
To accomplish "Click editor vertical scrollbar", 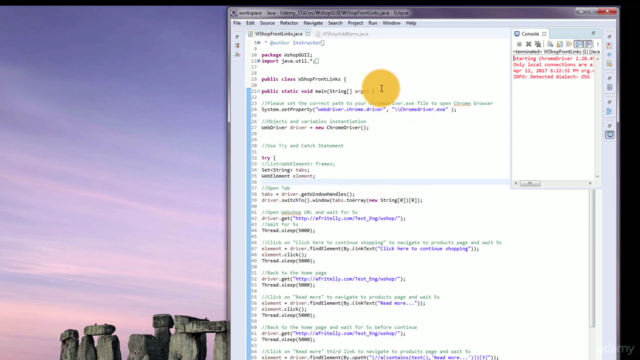I will (592, 258).
